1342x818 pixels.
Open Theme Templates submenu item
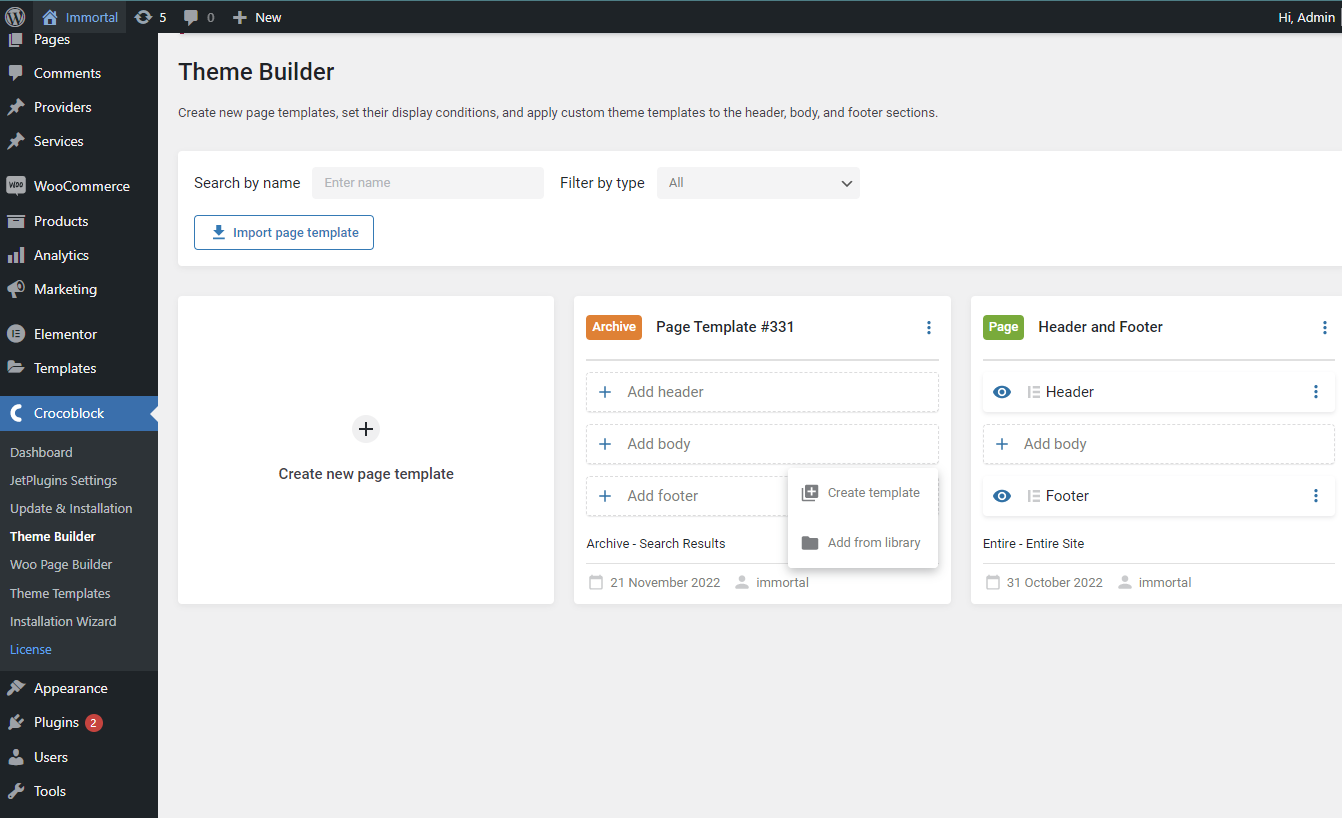point(60,593)
